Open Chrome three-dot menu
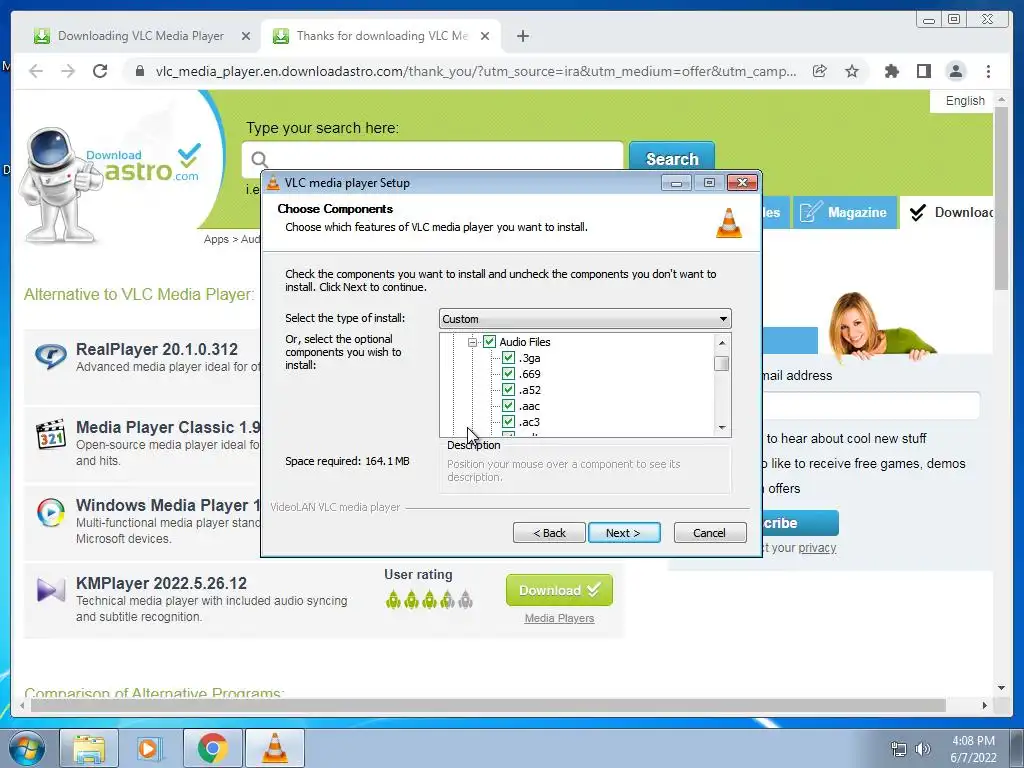The image size is (1024, 768). [988, 71]
